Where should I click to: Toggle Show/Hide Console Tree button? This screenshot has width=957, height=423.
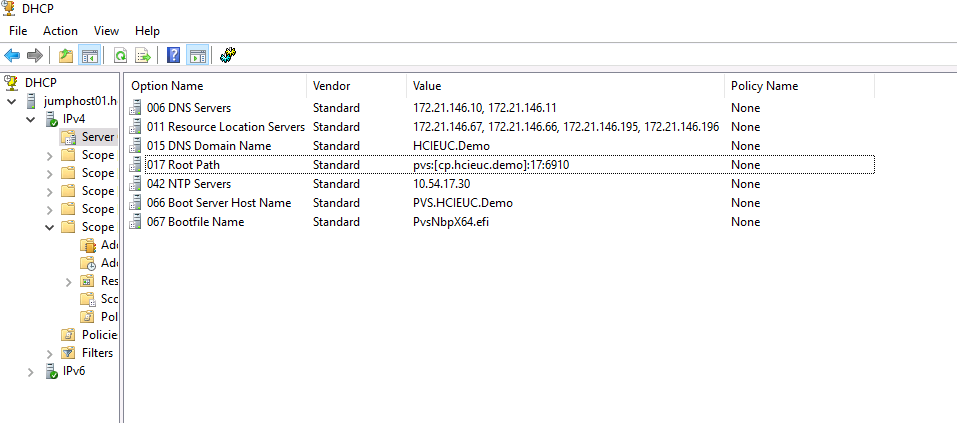tap(89, 55)
